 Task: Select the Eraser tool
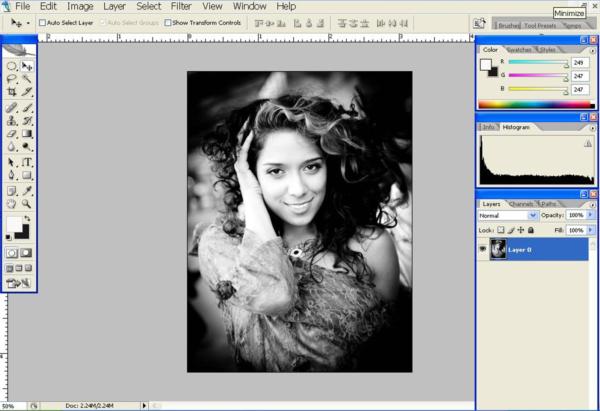11,134
